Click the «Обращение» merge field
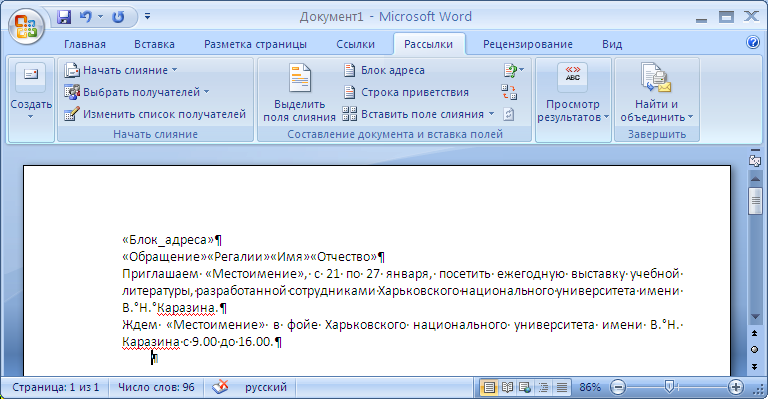The height and width of the screenshot is (399, 768). 164,257
